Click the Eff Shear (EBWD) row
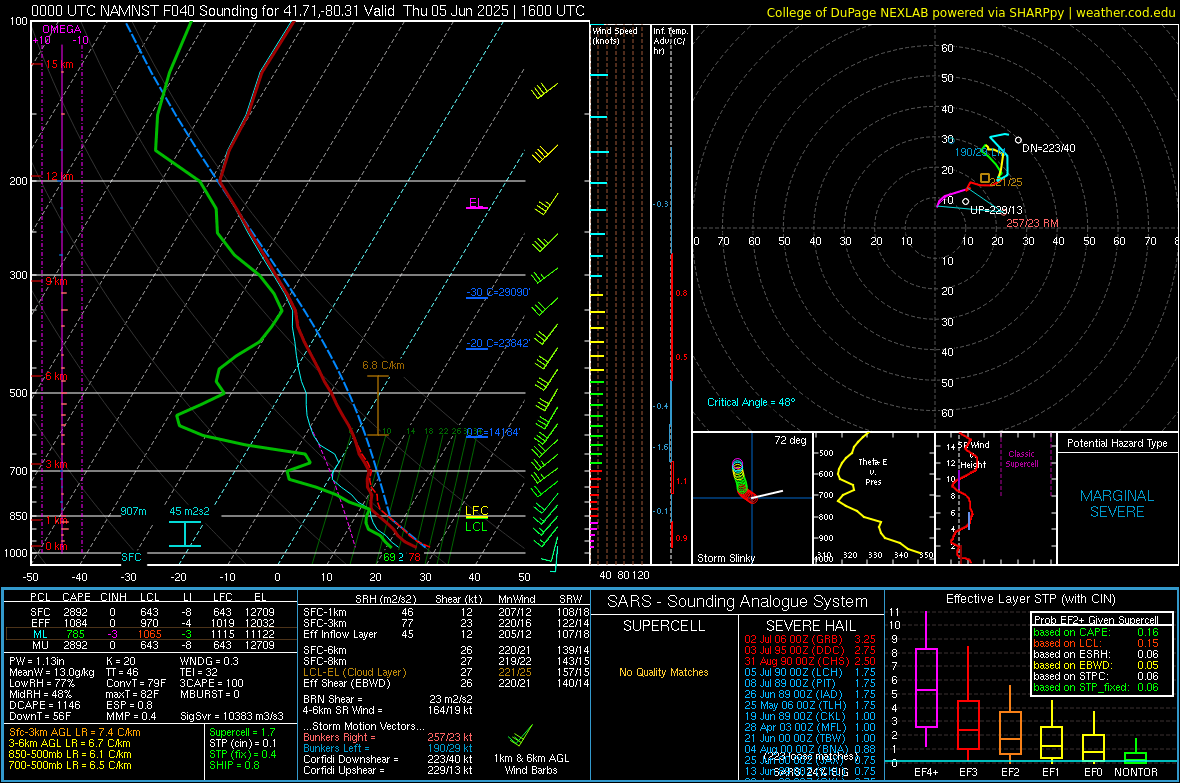Image resolution: width=1180 pixels, height=783 pixels. [447, 683]
